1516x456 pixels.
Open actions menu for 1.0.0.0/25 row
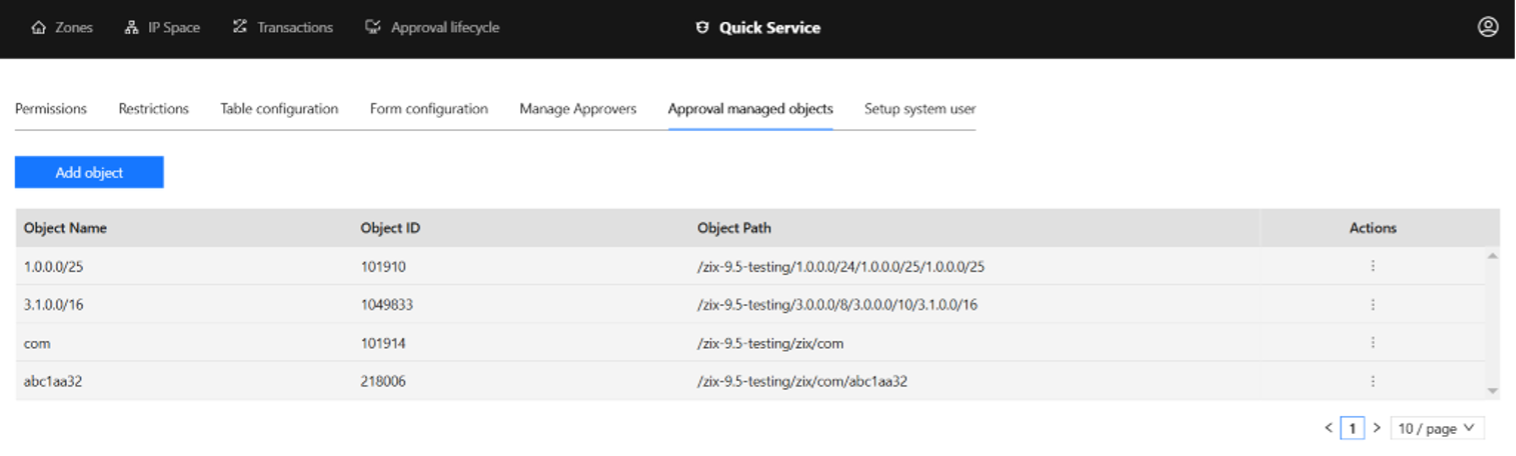pyautogui.click(x=1372, y=266)
